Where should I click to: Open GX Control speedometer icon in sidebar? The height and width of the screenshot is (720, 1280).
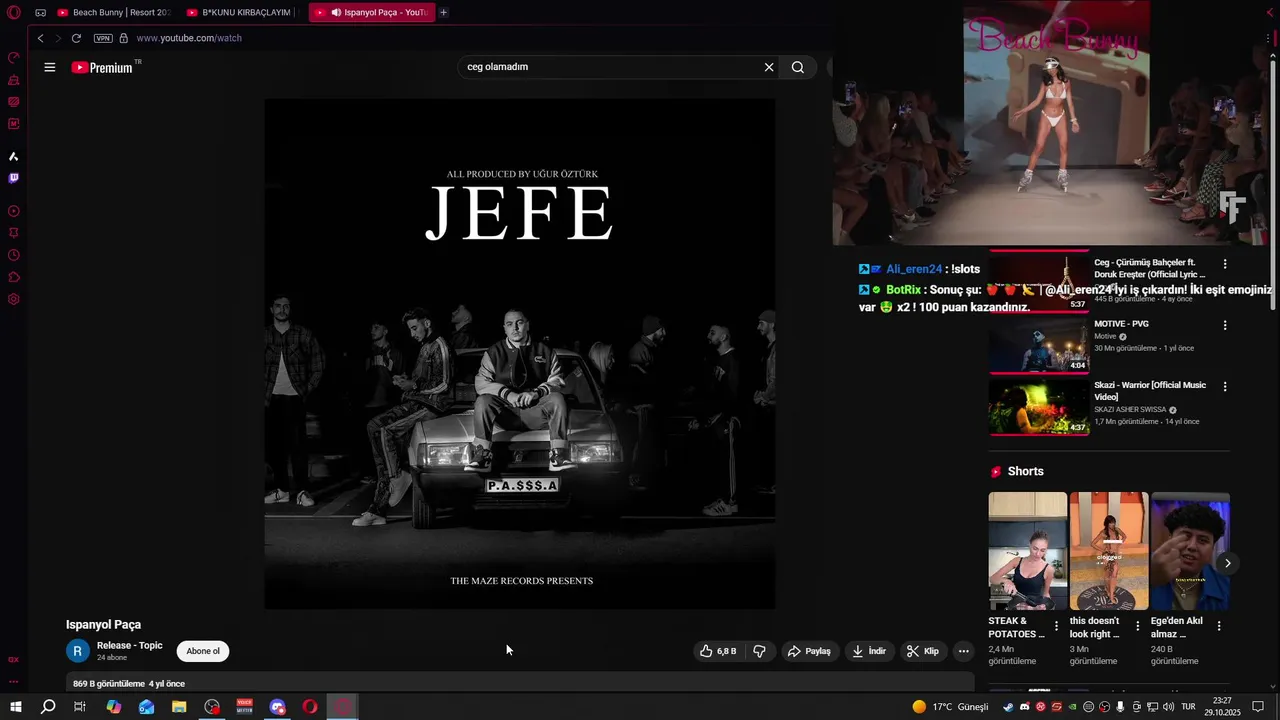point(14,57)
